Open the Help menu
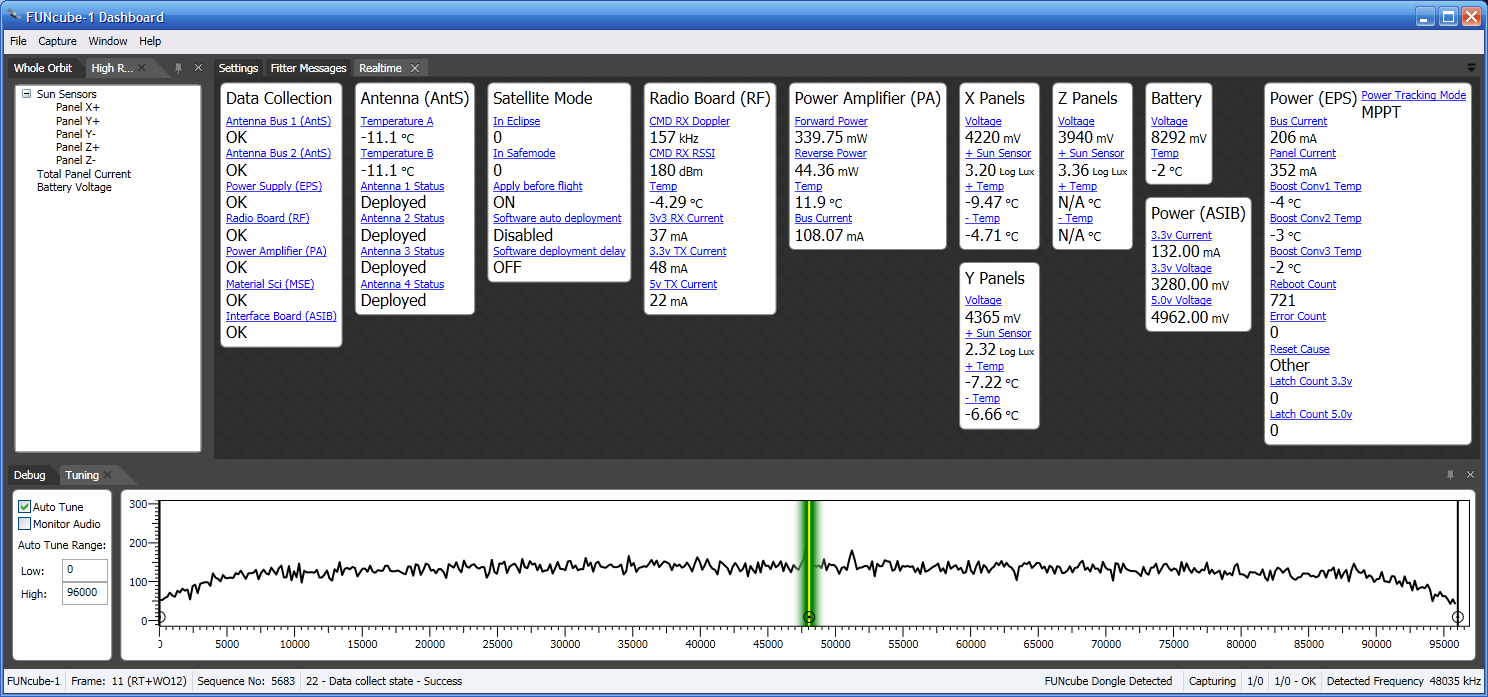Image resolution: width=1488 pixels, height=697 pixels. 150,41
